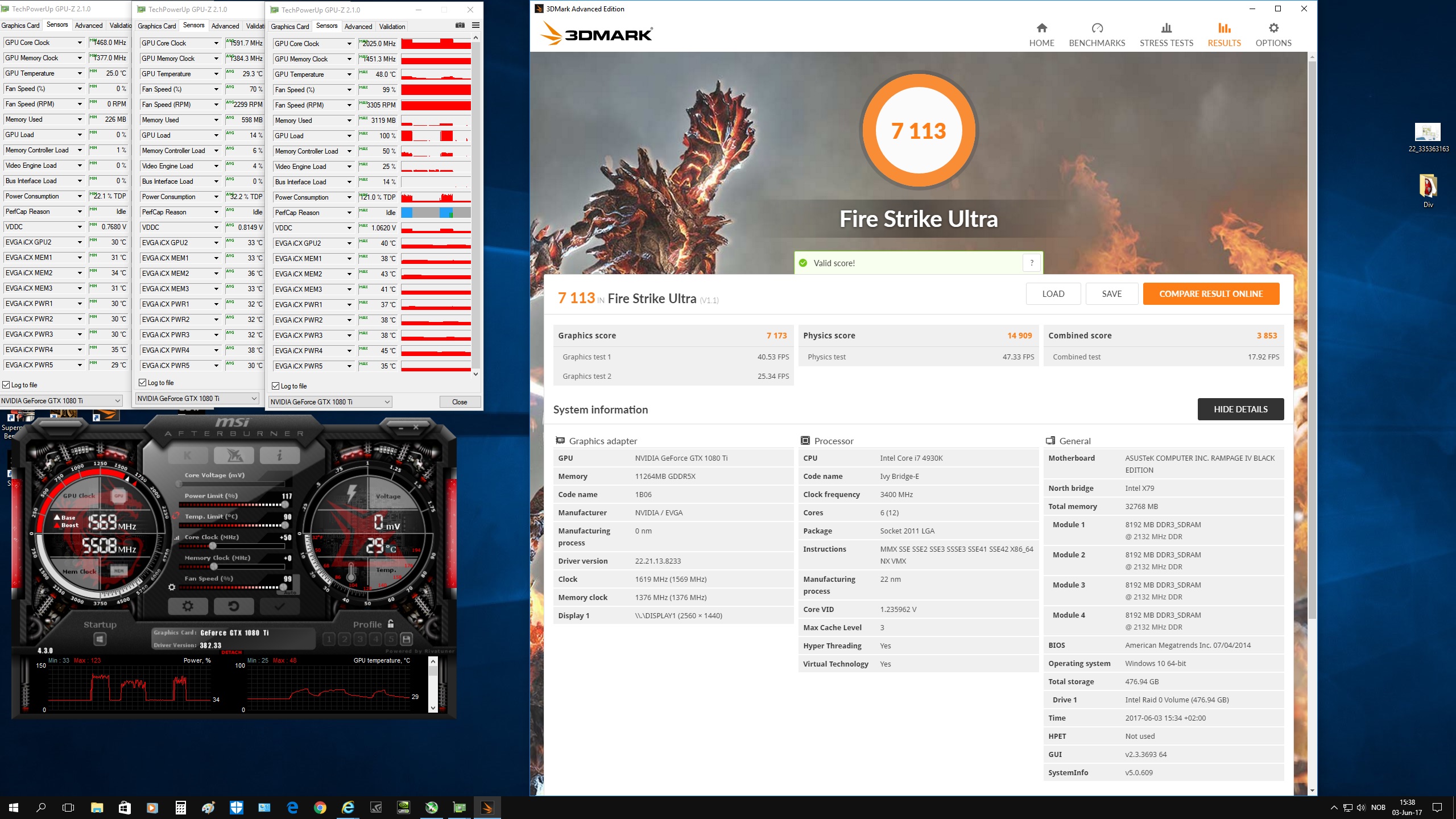The image size is (1456, 819).
Task: Open the Afterburner information (i) button
Action: point(279,455)
